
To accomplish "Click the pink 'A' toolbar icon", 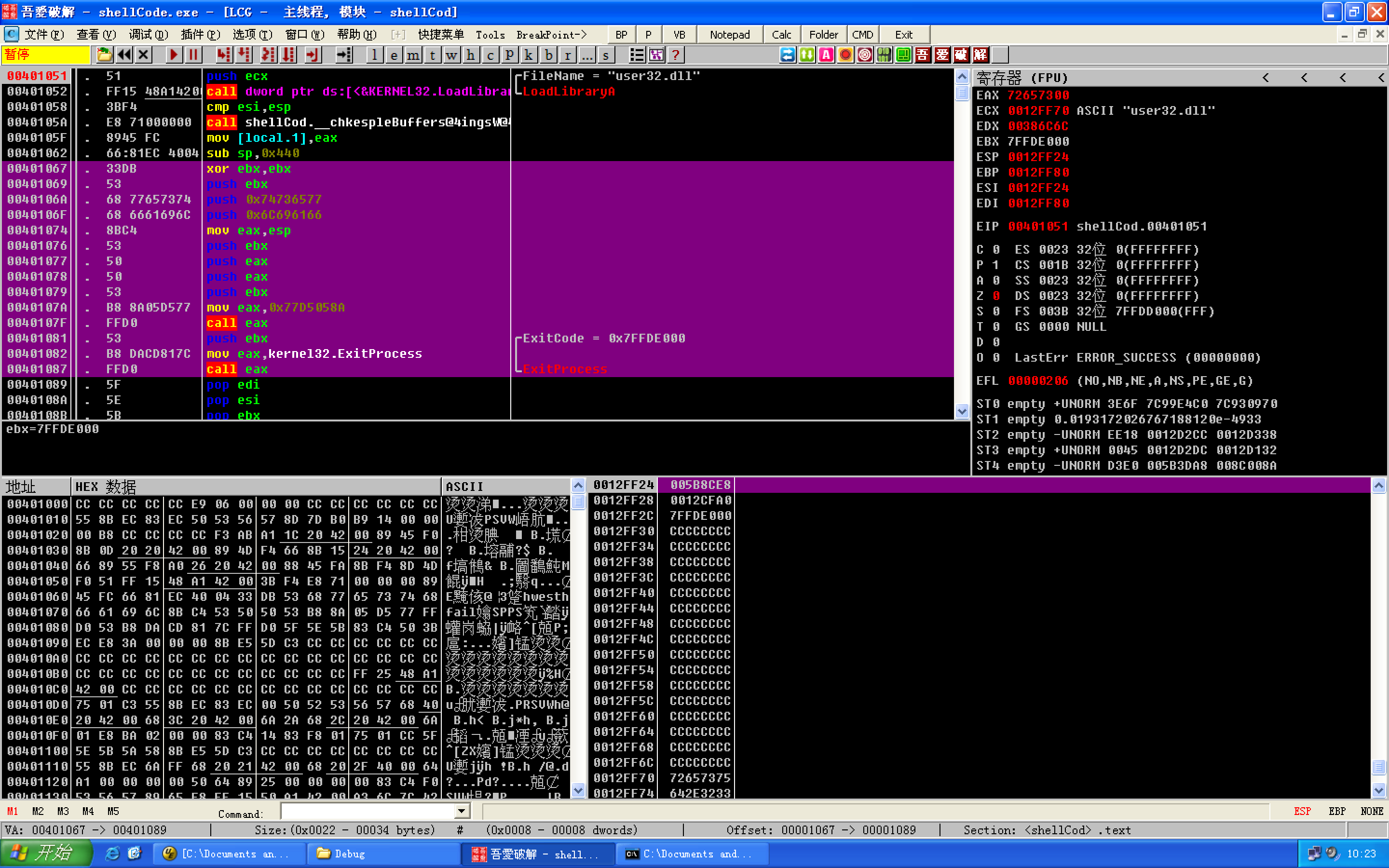I will pyautogui.click(x=826, y=55).
